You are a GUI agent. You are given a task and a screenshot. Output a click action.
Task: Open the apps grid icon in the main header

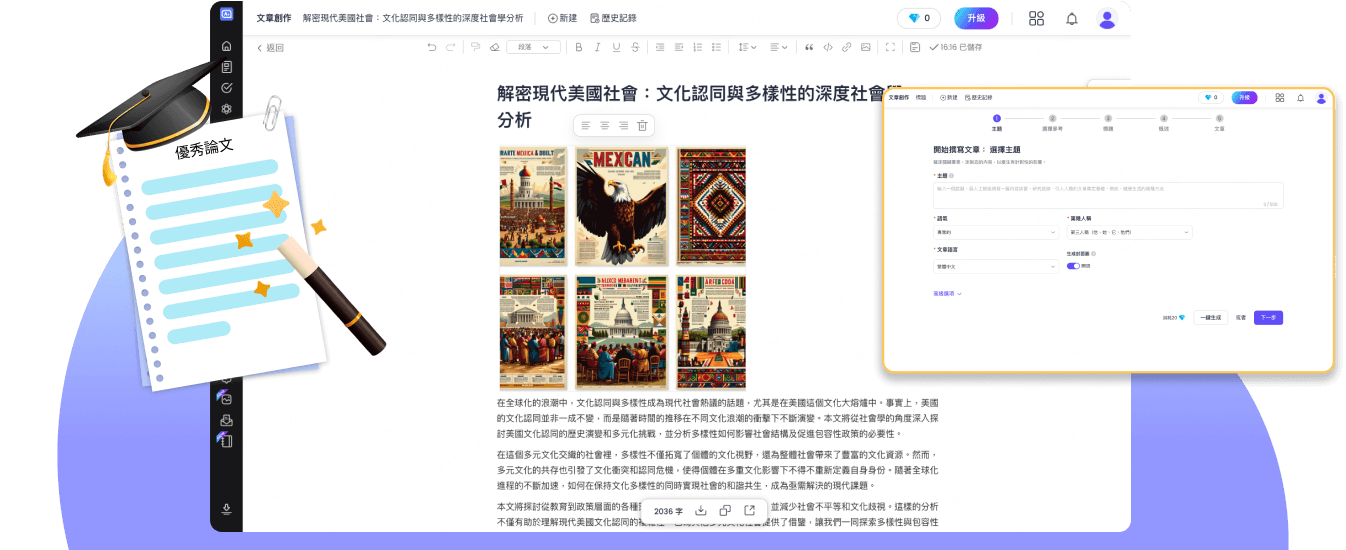(1036, 18)
